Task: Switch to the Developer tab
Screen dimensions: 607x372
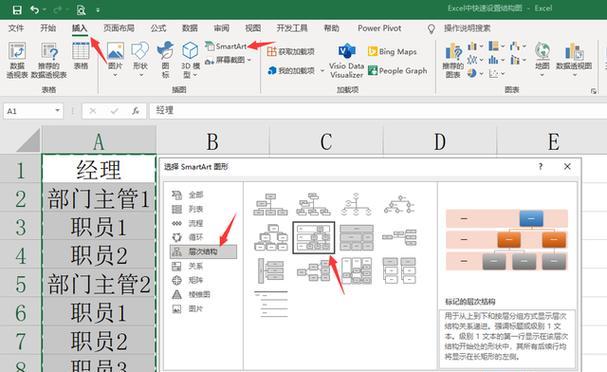Action: click(x=292, y=28)
